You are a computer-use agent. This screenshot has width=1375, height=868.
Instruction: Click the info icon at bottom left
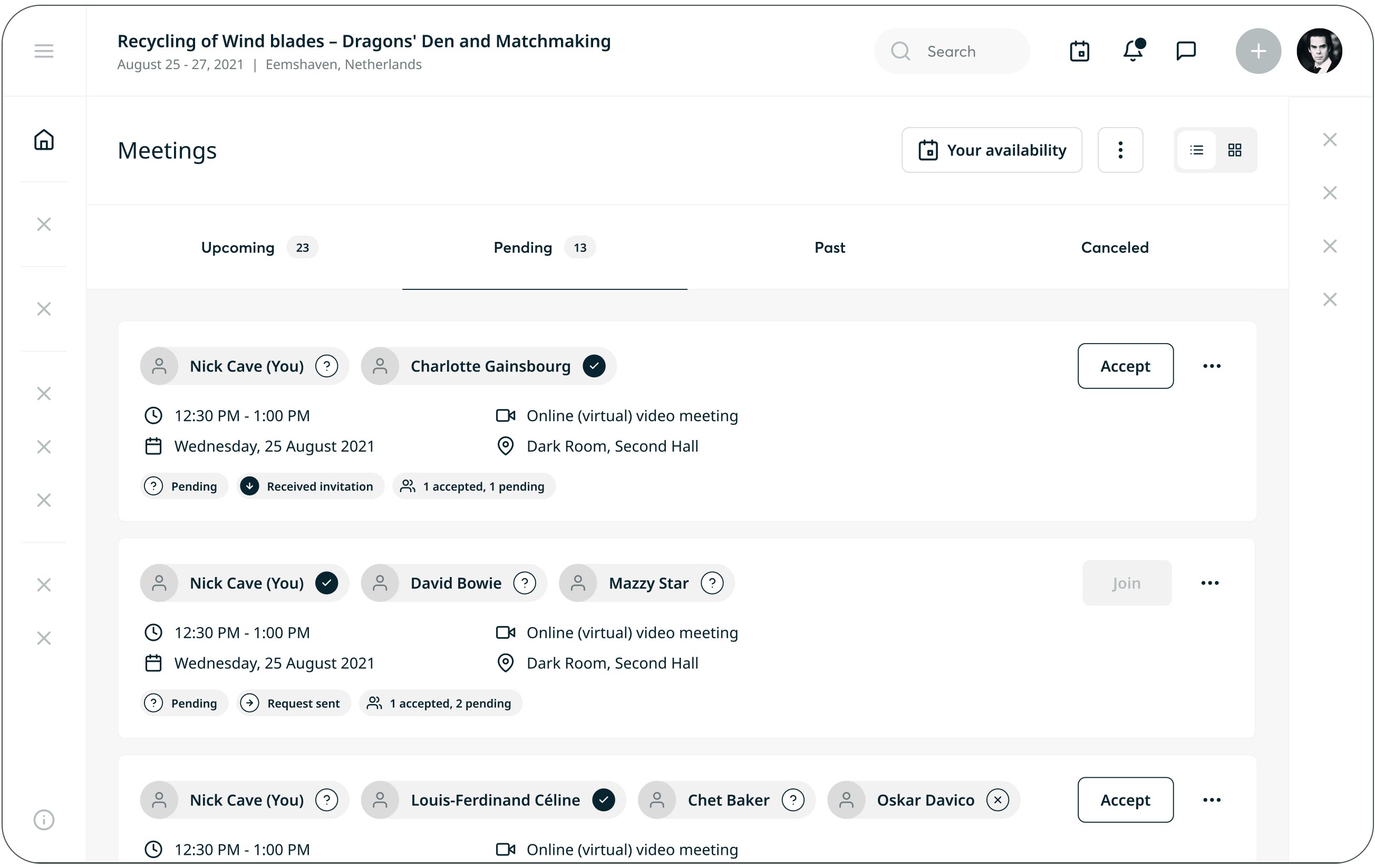click(x=44, y=820)
